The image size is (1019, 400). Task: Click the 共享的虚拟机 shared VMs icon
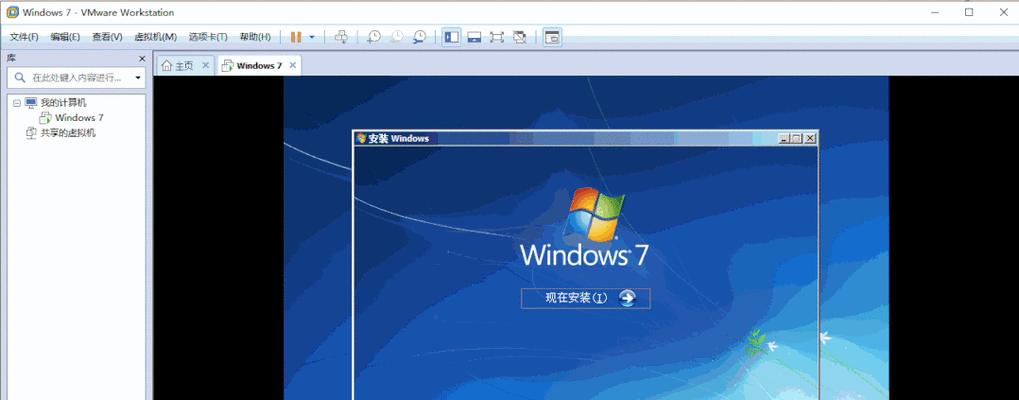[x=31, y=132]
